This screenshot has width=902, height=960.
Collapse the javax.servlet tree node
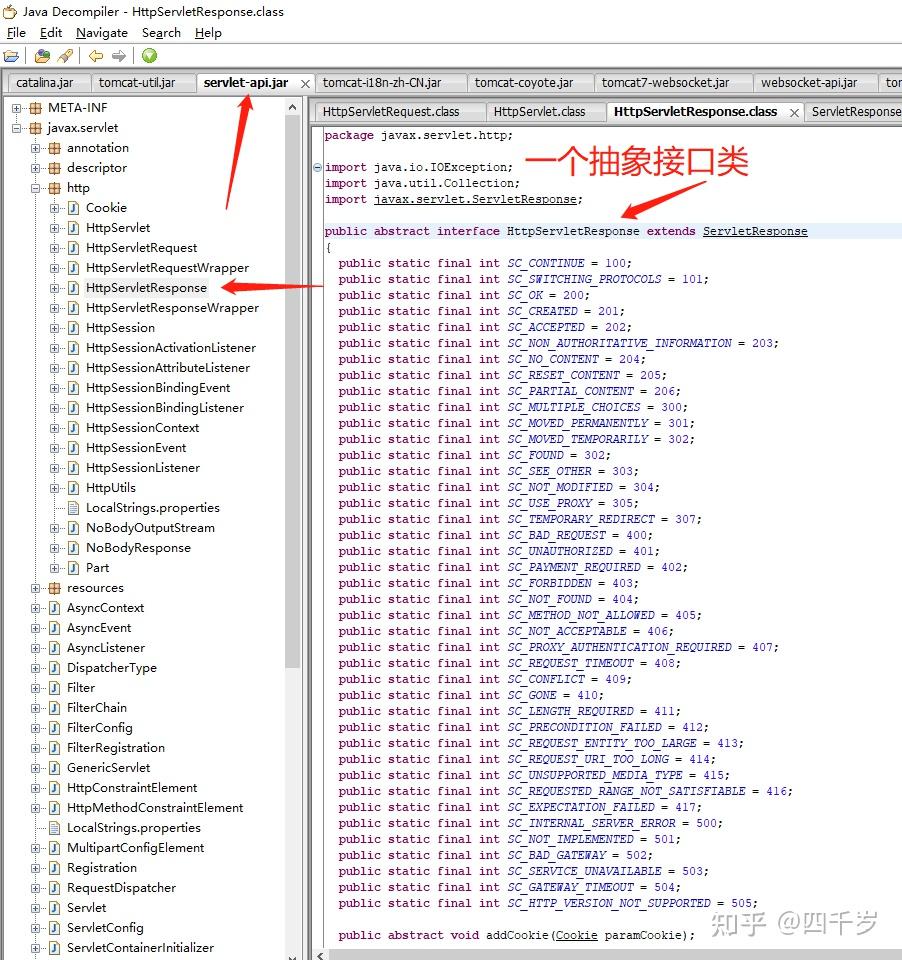point(17,129)
